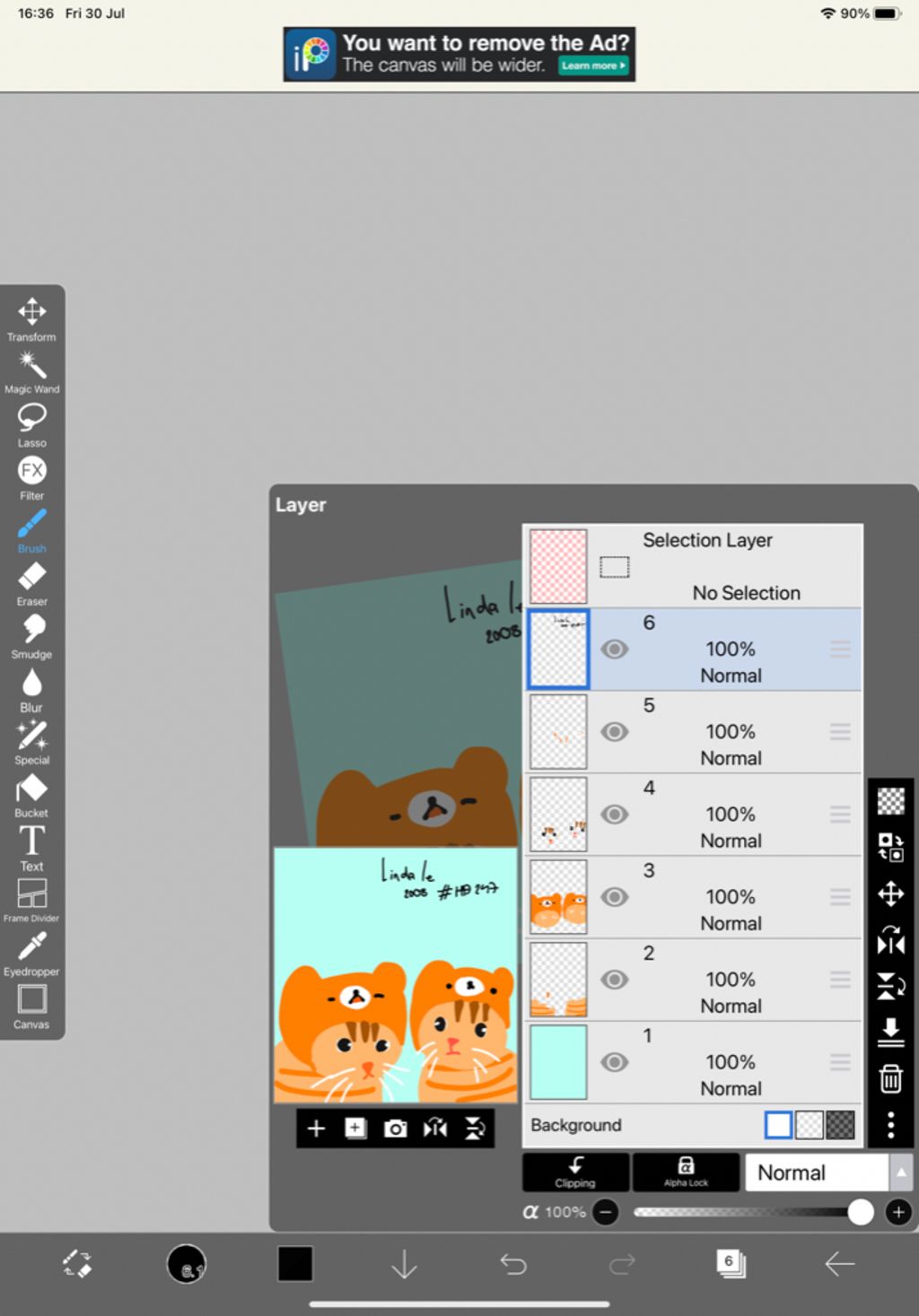
Task: Open more layer options three dots
Action: pos(890,1124)
